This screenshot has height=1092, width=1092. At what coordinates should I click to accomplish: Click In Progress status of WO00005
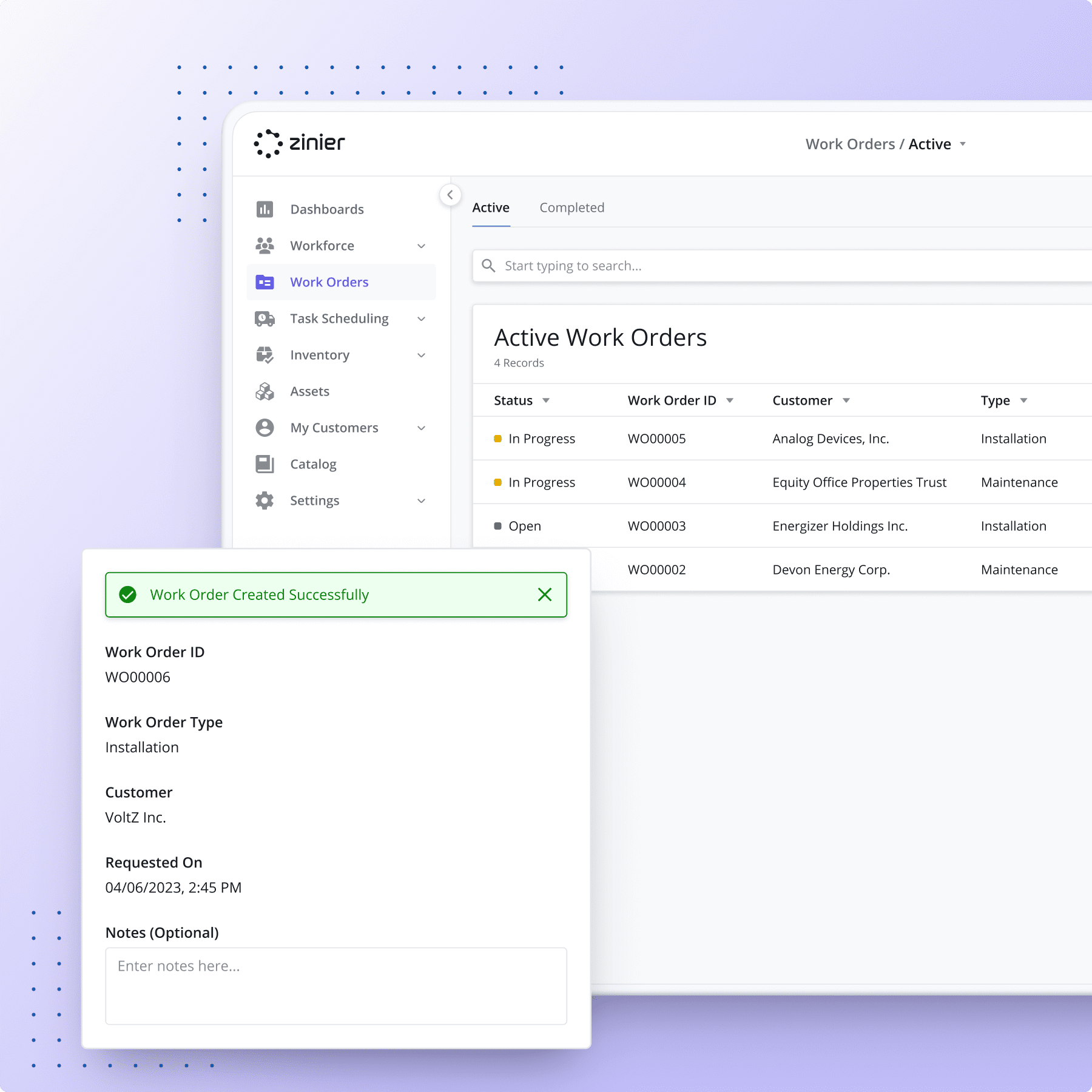point(542,439)
